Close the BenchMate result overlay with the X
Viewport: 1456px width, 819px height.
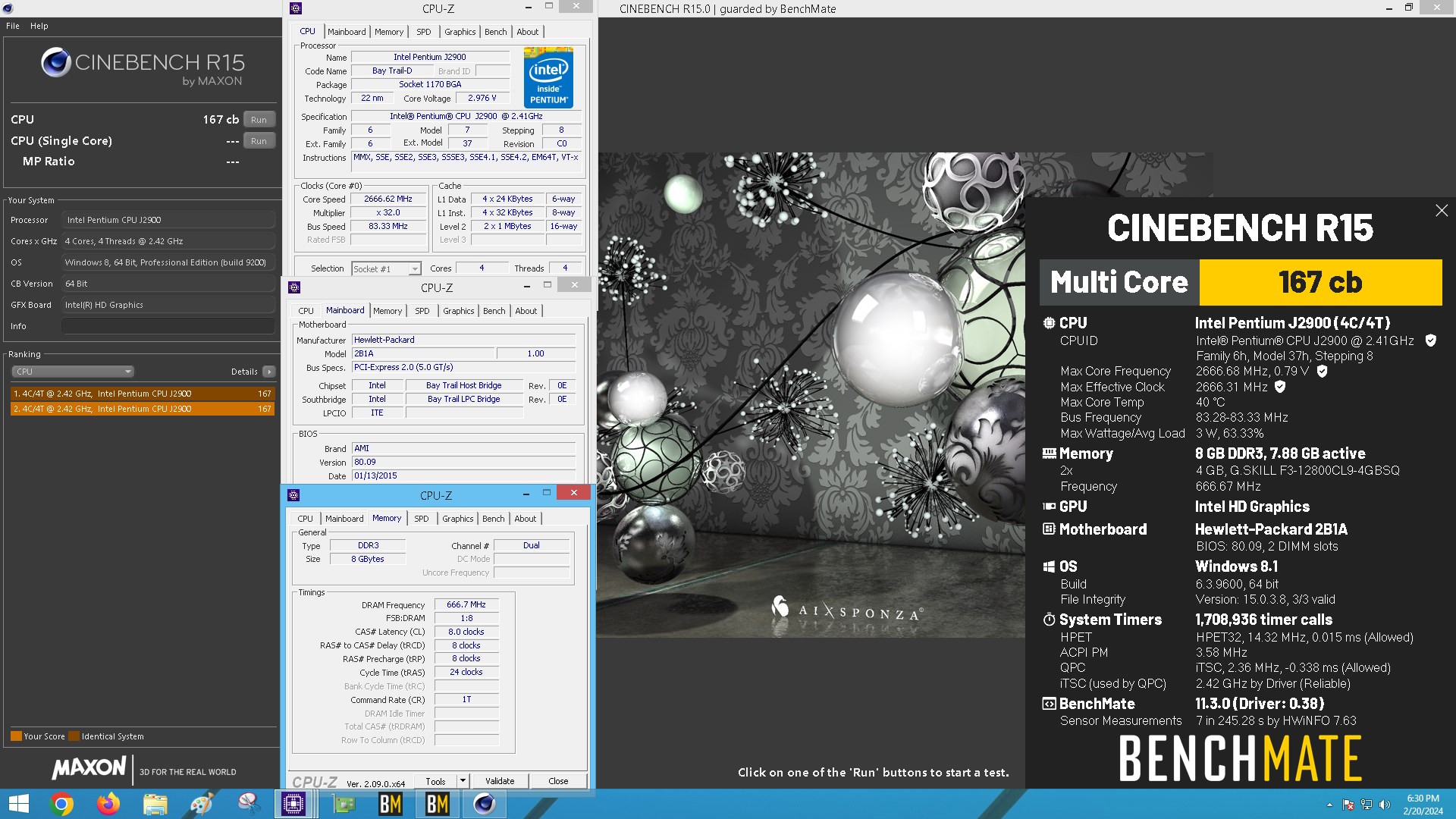pyautogui.click(x=1442, y=211)
